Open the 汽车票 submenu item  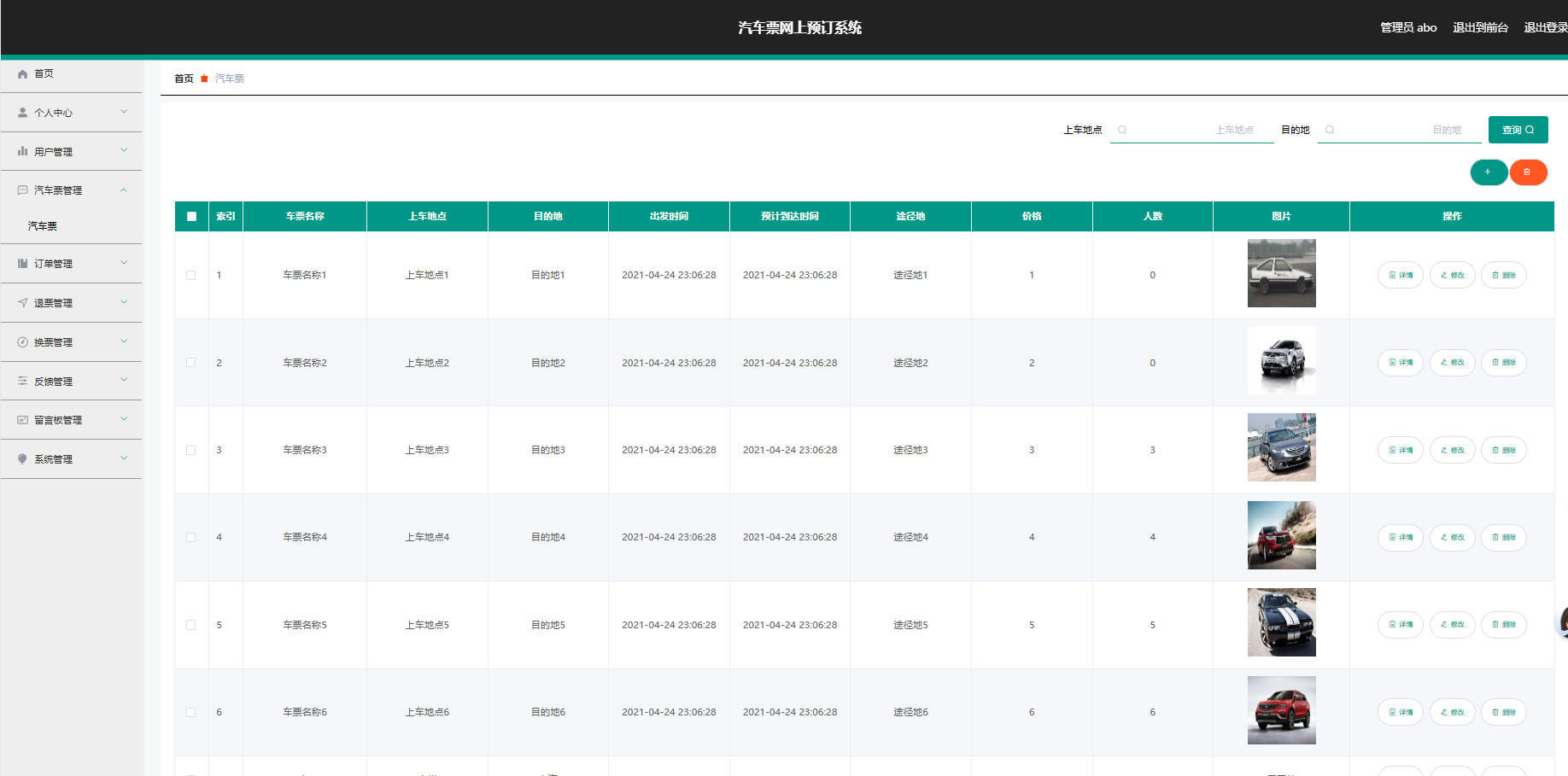point(43,226)
